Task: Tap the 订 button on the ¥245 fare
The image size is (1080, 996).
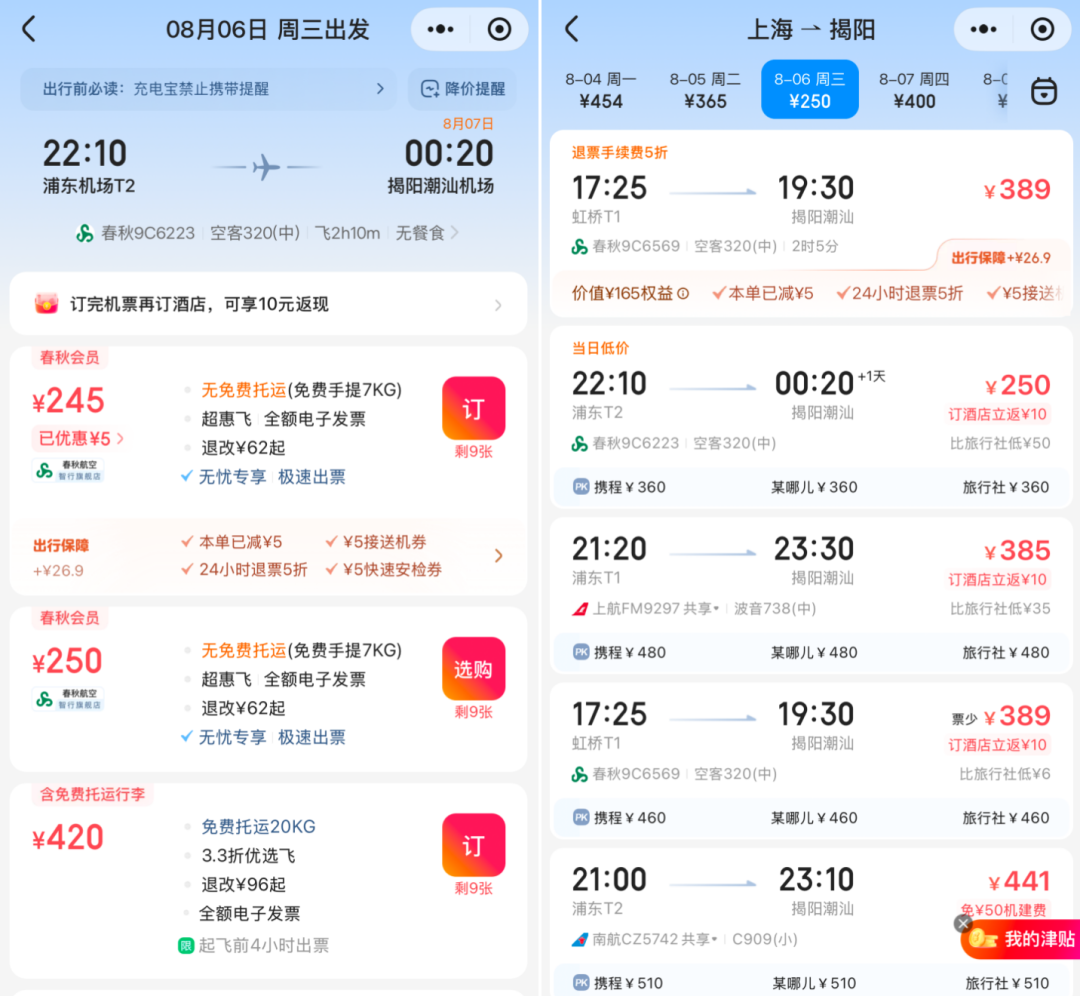Action: [473, 408]
